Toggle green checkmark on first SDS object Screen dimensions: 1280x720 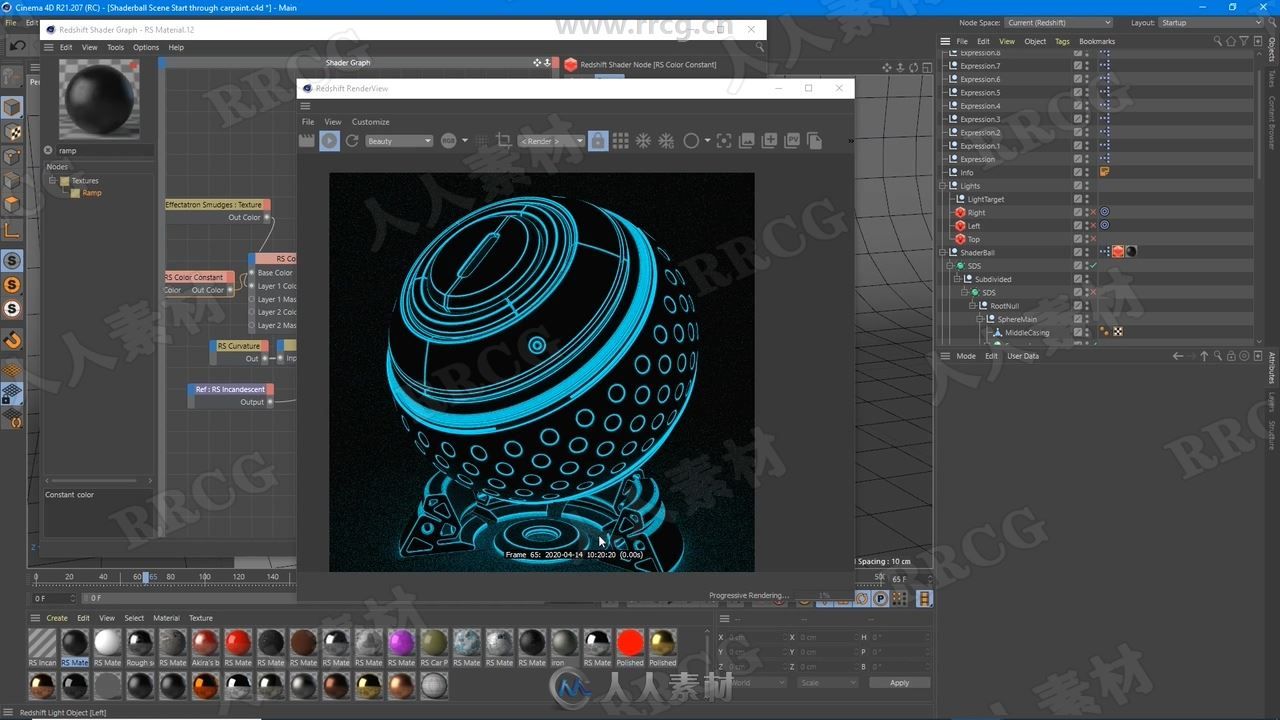click(x=1093, y=266)
